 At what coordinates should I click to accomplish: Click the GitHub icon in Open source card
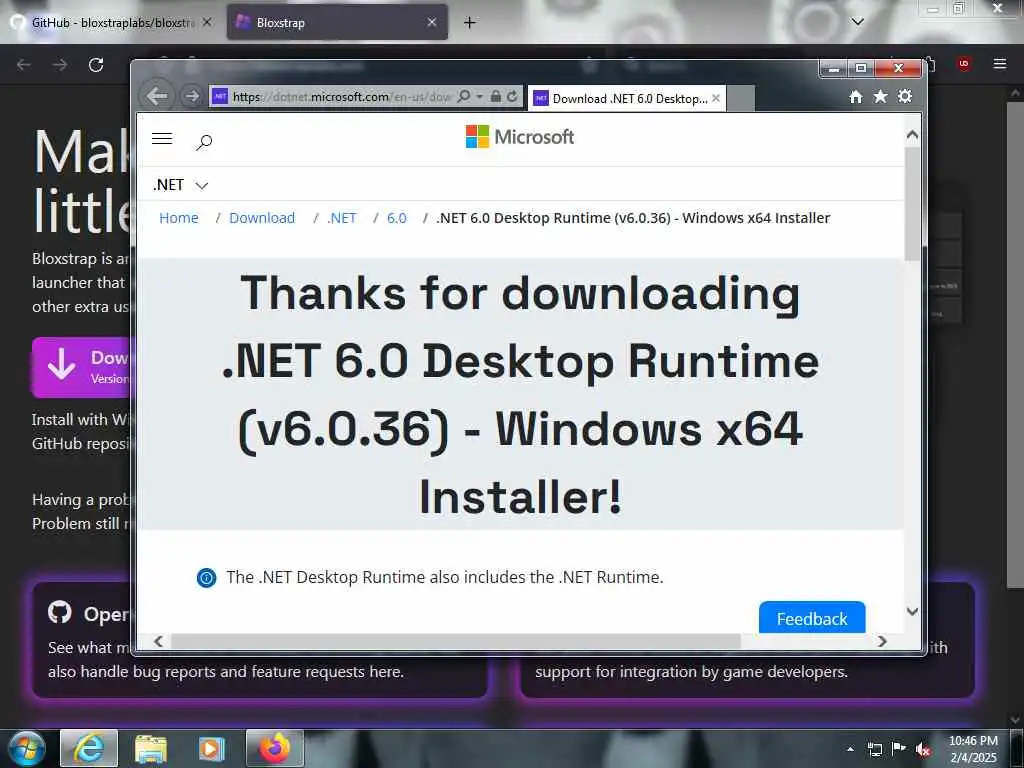tap(59, 613)
